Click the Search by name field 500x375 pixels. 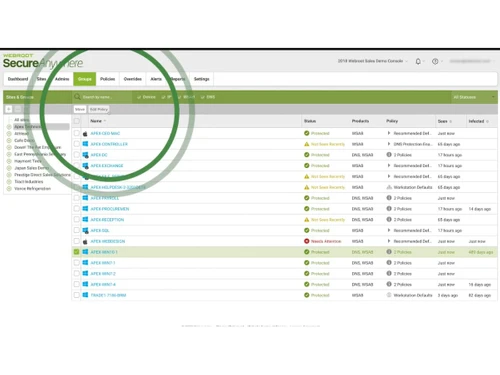coord(106,97)
